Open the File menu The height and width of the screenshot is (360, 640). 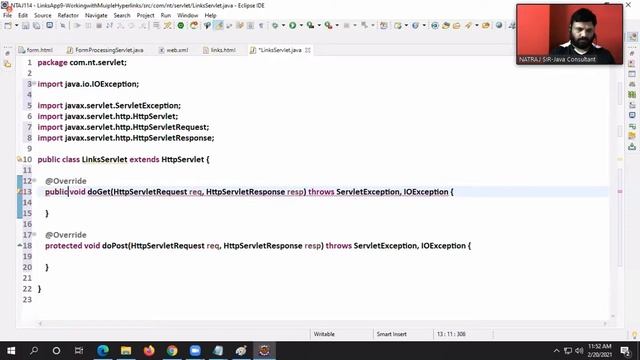(x=7, y=15)
